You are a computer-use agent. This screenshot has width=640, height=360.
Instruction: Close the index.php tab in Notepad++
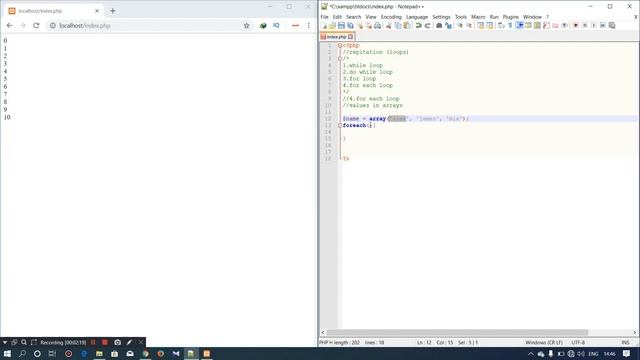(351, 37)
